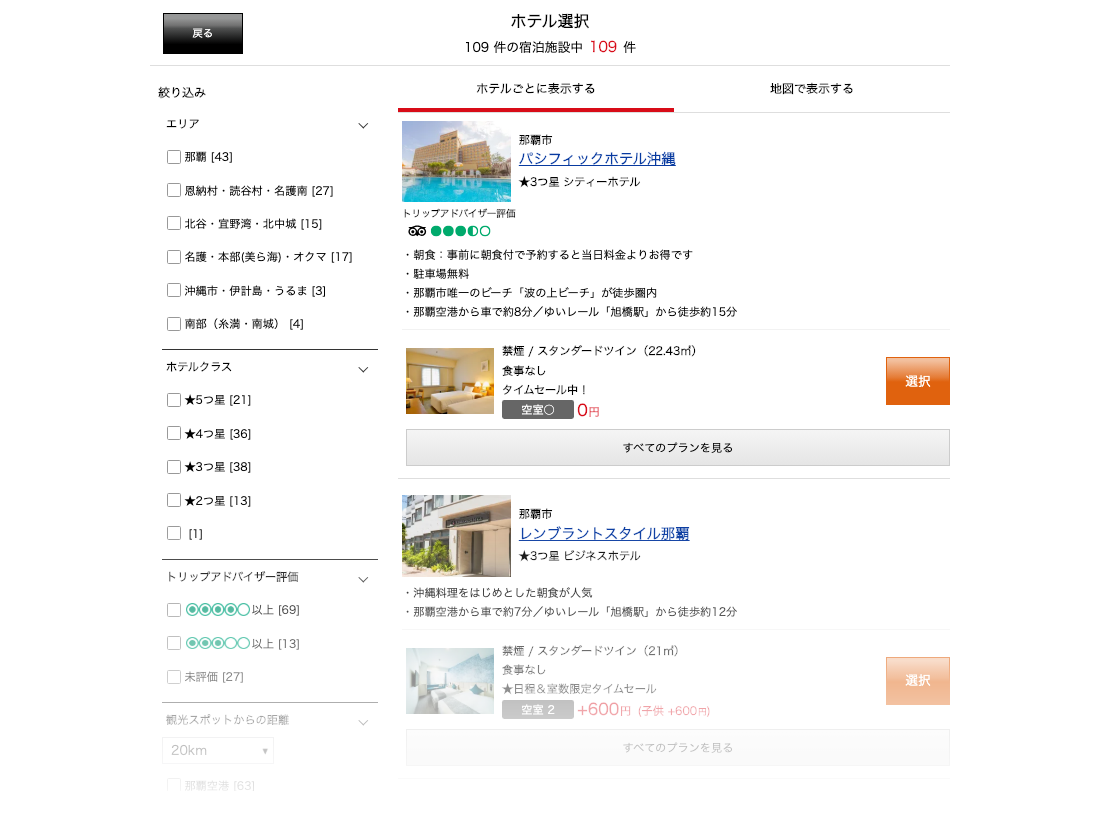
Task: Click the 21㎡ standard twin room photo
Action: point(450,681)
